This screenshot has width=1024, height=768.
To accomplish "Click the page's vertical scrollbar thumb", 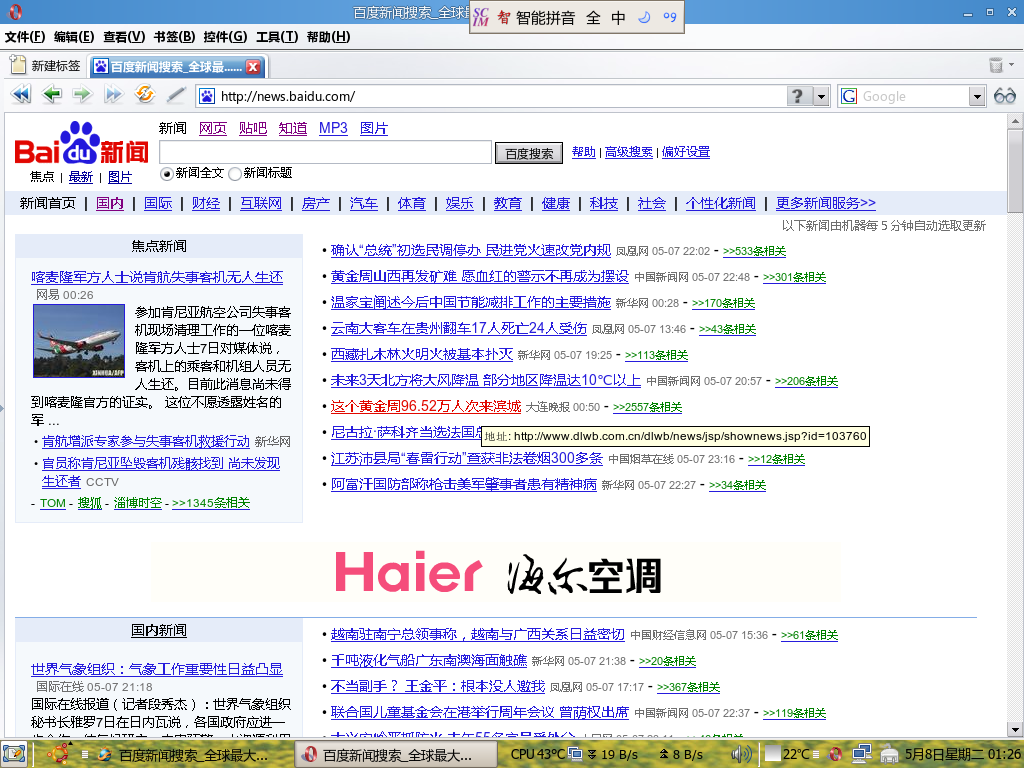I will coord(1015,170).
